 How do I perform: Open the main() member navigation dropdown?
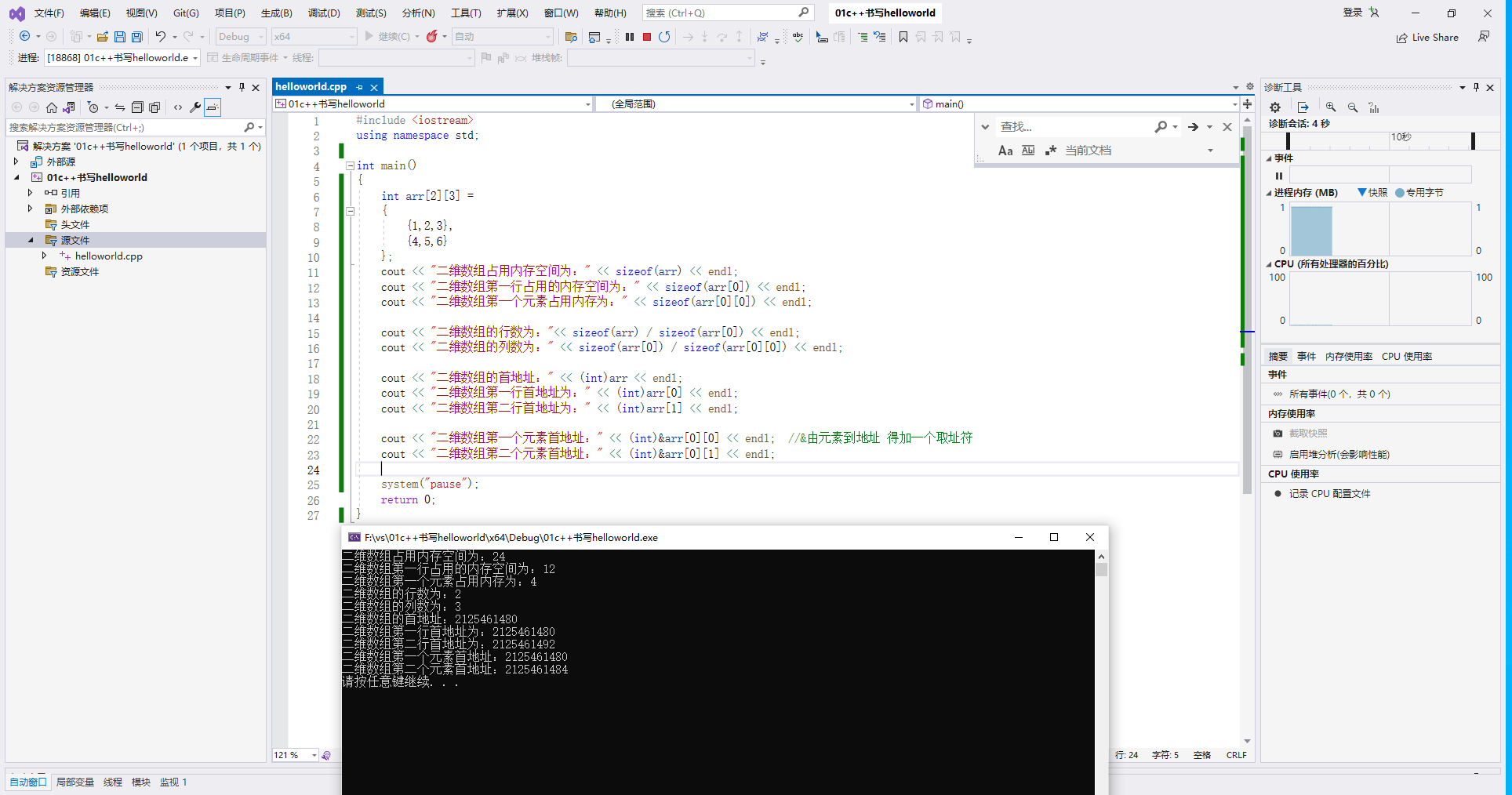[x=1079, y=103]
